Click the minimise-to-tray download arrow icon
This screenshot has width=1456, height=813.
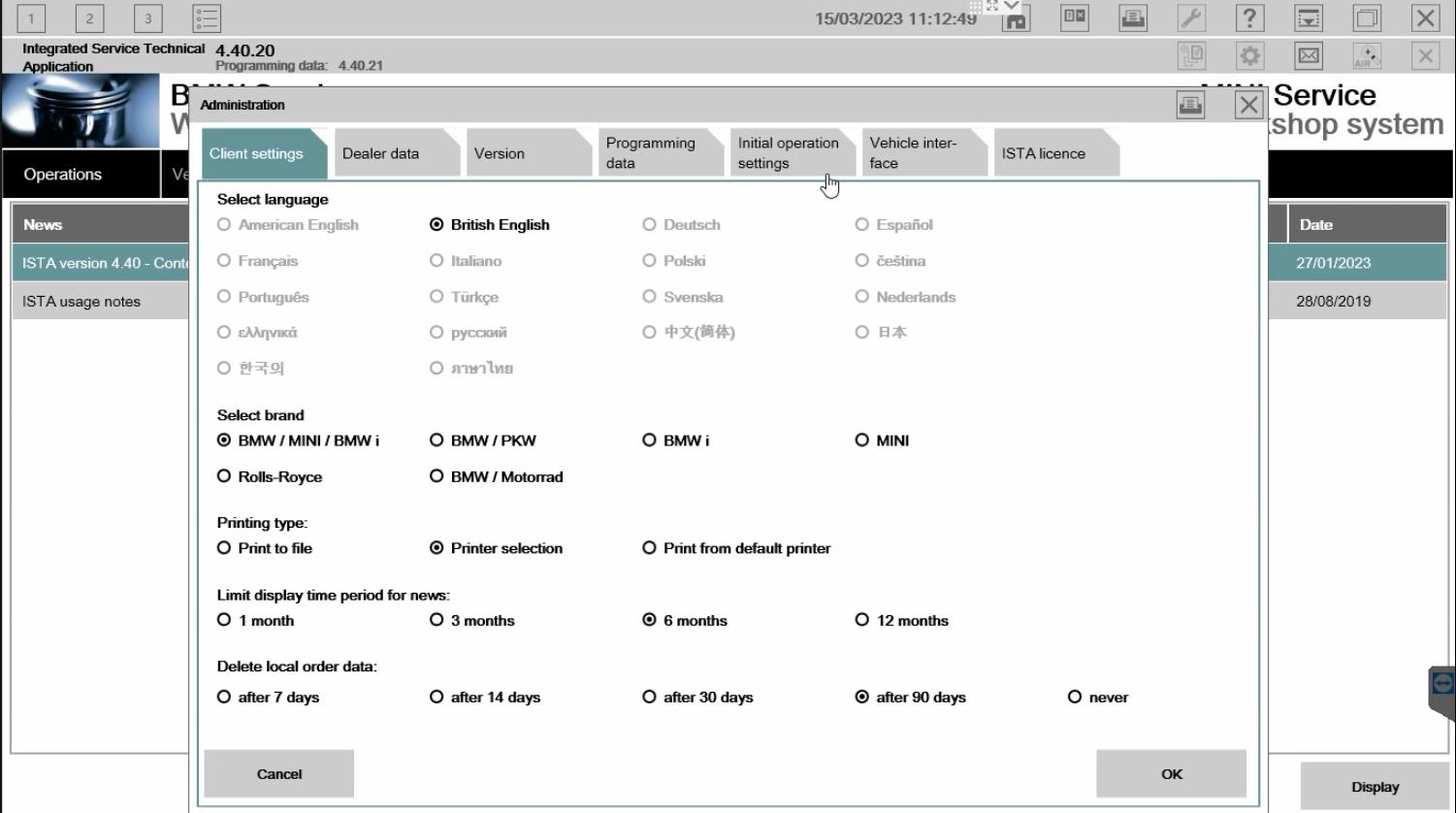(1309, 17)
